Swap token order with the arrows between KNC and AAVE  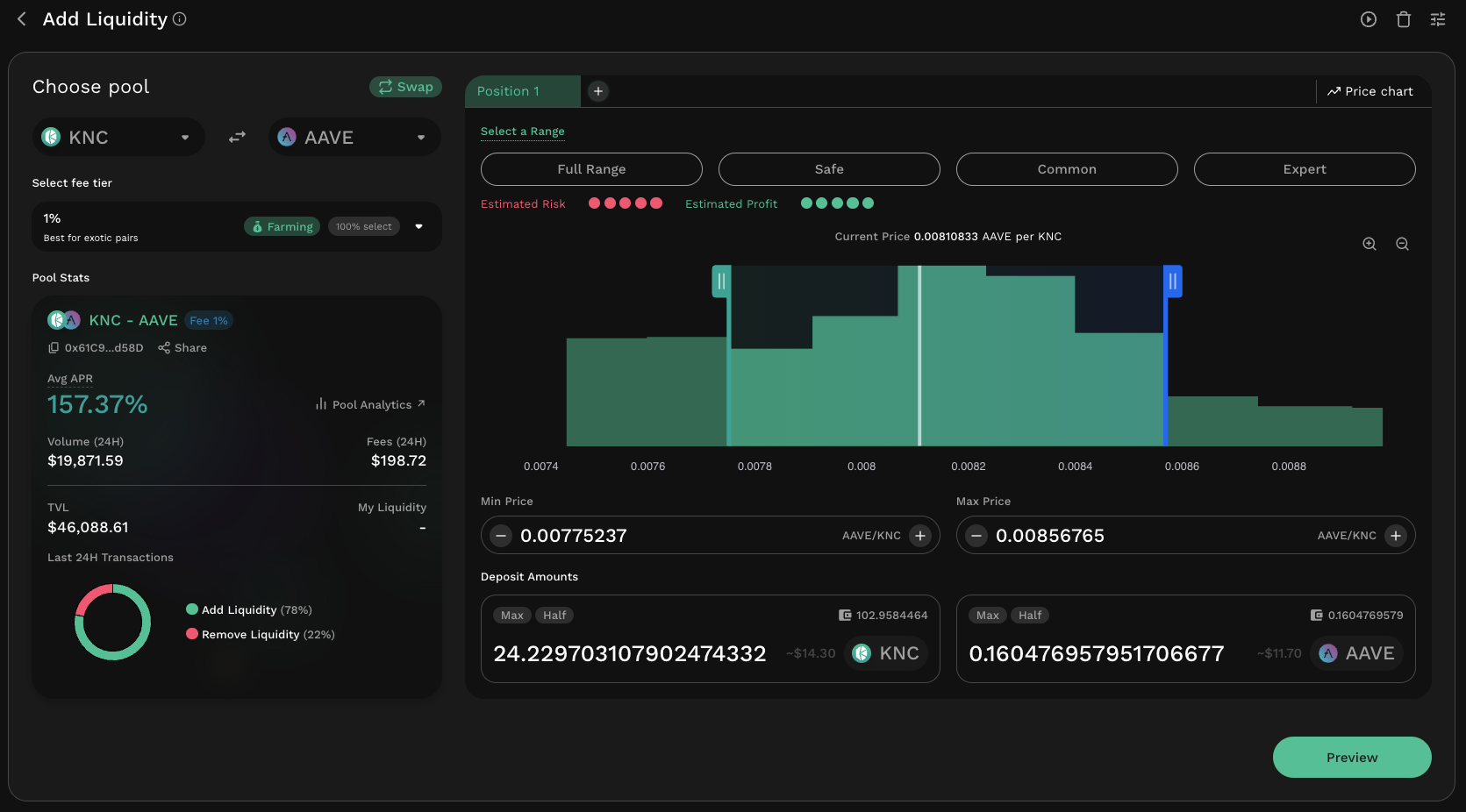pyautogui.click(x=237, y=138)
